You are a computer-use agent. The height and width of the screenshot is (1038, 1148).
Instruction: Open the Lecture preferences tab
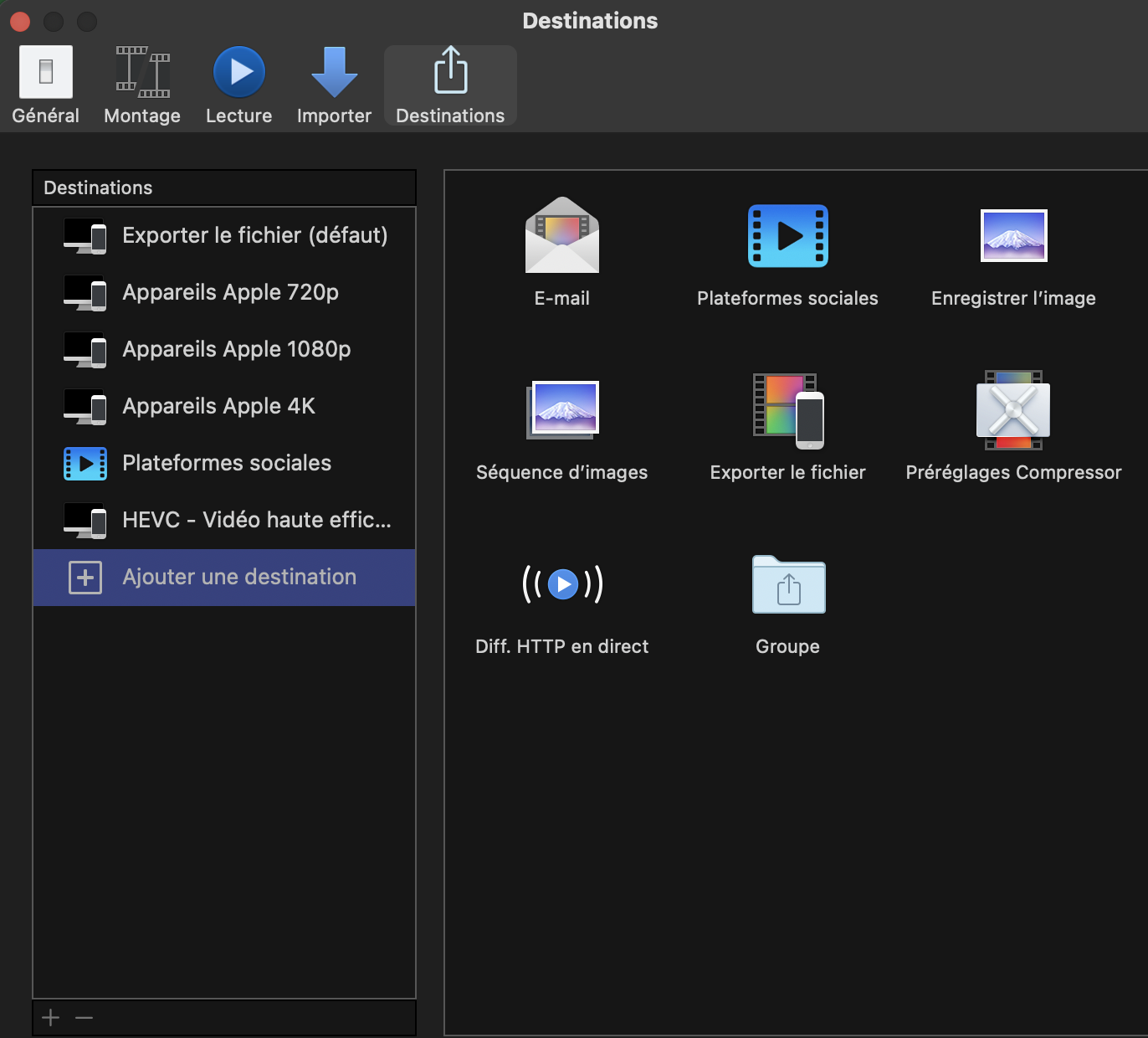[x=239, y=85]
